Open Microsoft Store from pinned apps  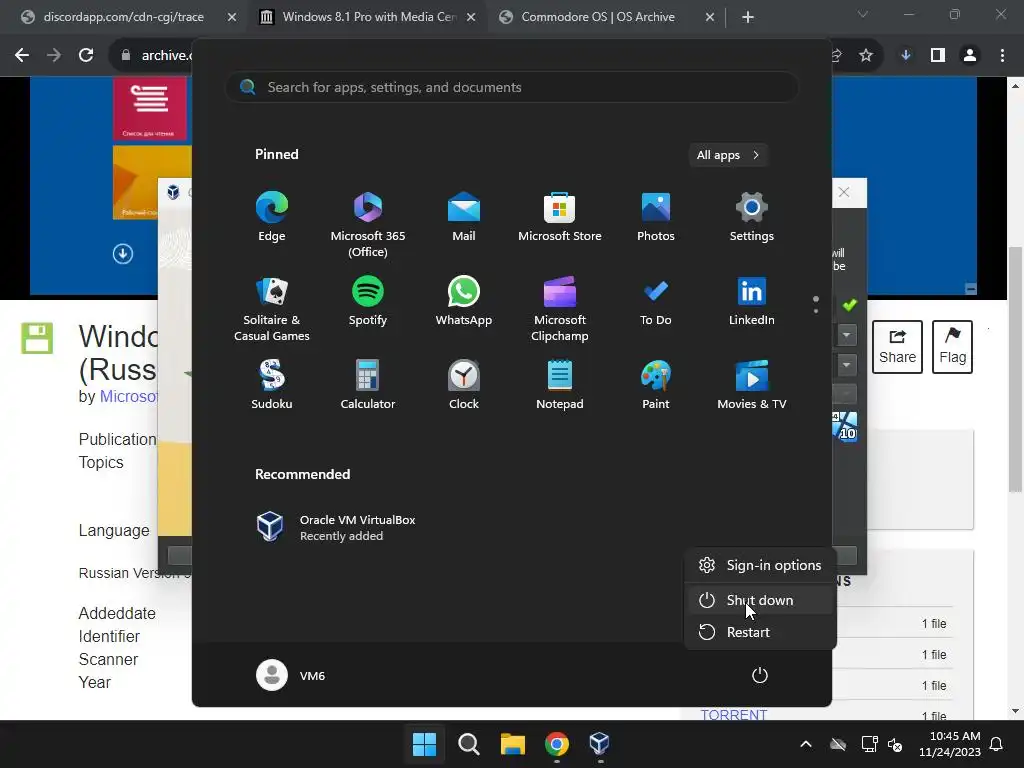(x=560, y=216)
